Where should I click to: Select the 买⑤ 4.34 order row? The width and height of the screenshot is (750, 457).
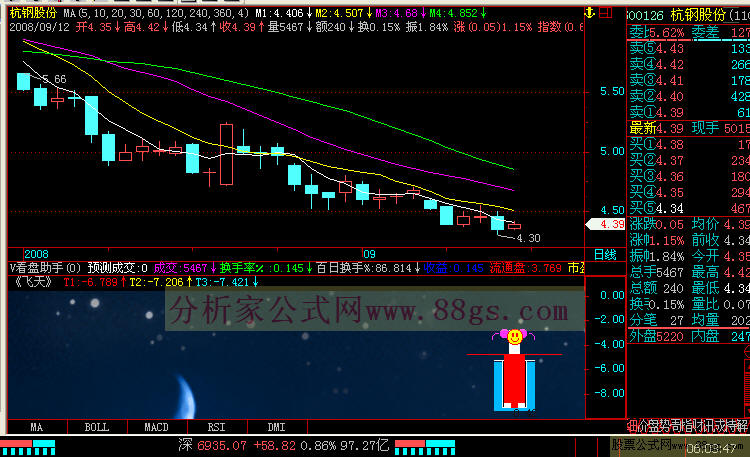coord(688,209)
